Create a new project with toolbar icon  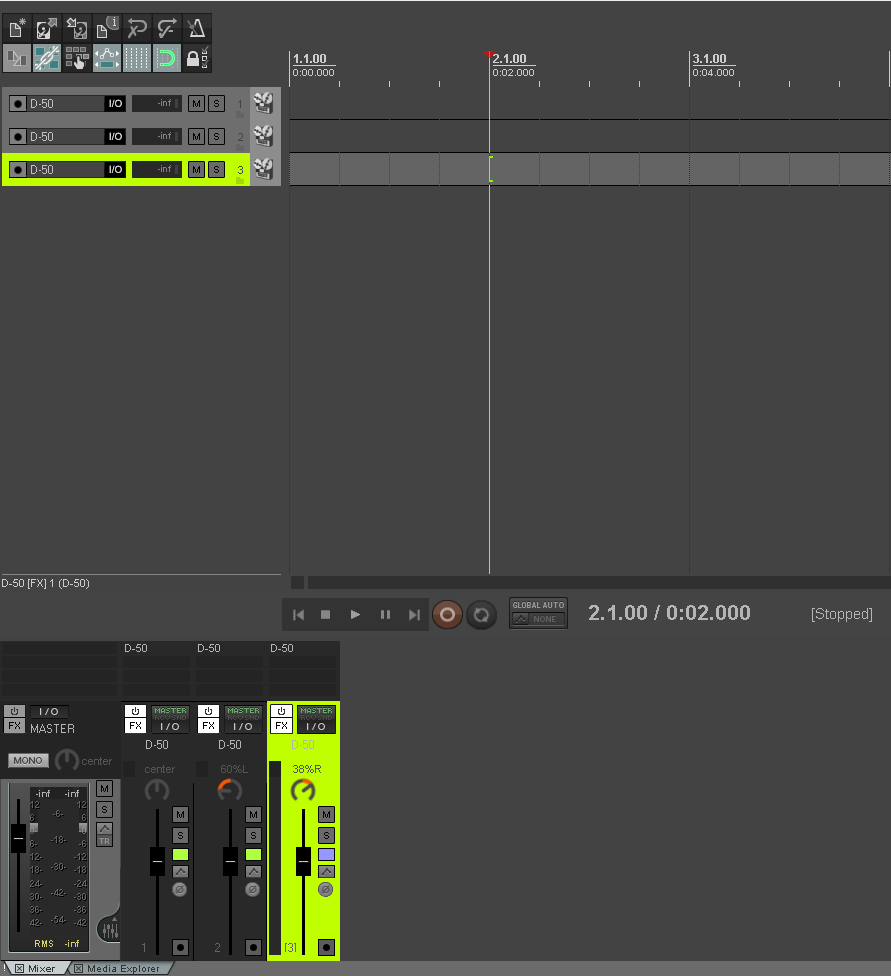coord(17,28)
